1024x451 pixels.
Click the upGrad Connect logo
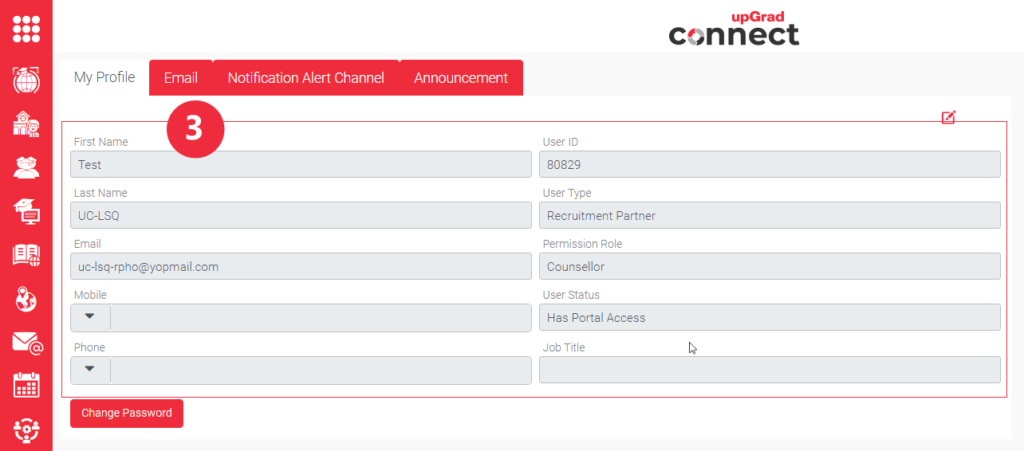click(x=734, y=27)
